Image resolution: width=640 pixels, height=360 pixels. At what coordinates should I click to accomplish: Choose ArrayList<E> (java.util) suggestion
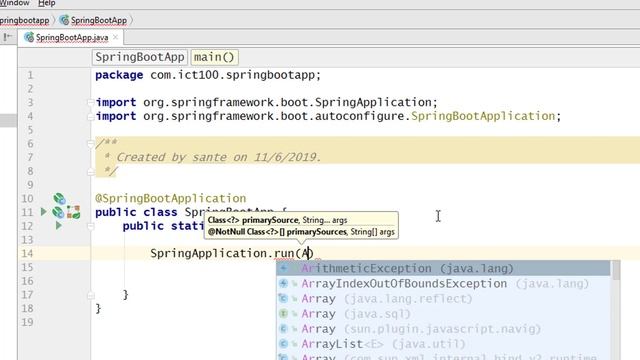(x=444, y=344)
